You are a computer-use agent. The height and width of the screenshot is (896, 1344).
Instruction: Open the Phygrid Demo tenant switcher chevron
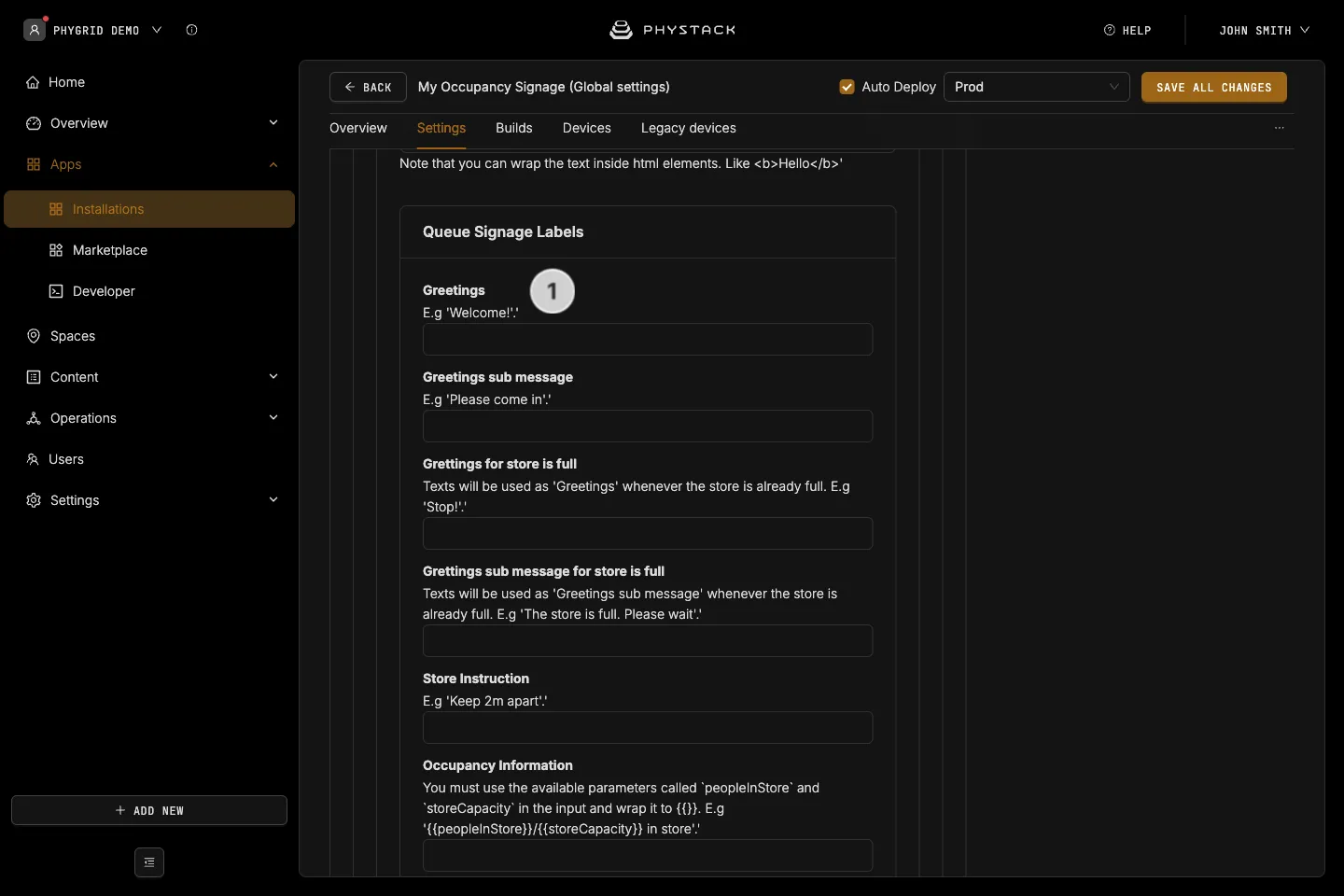pos(157,30)
